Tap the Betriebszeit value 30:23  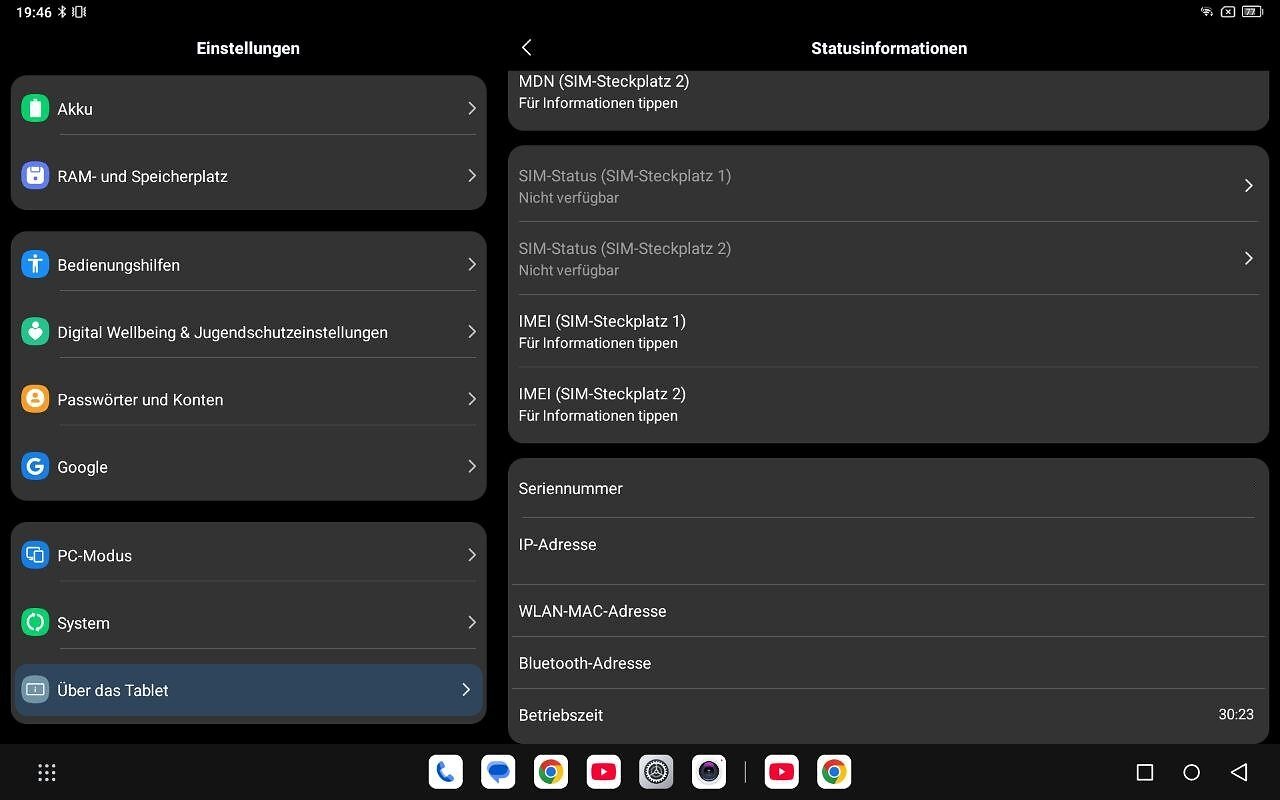(x=1236, y=714)
